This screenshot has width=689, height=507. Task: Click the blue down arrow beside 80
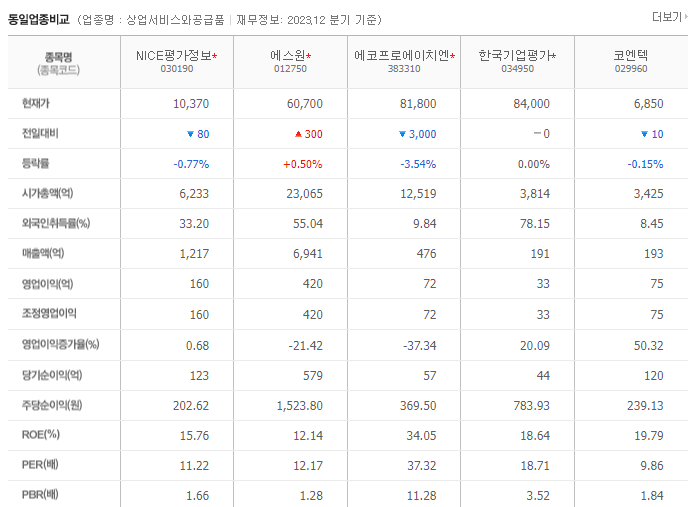point(190,134)
